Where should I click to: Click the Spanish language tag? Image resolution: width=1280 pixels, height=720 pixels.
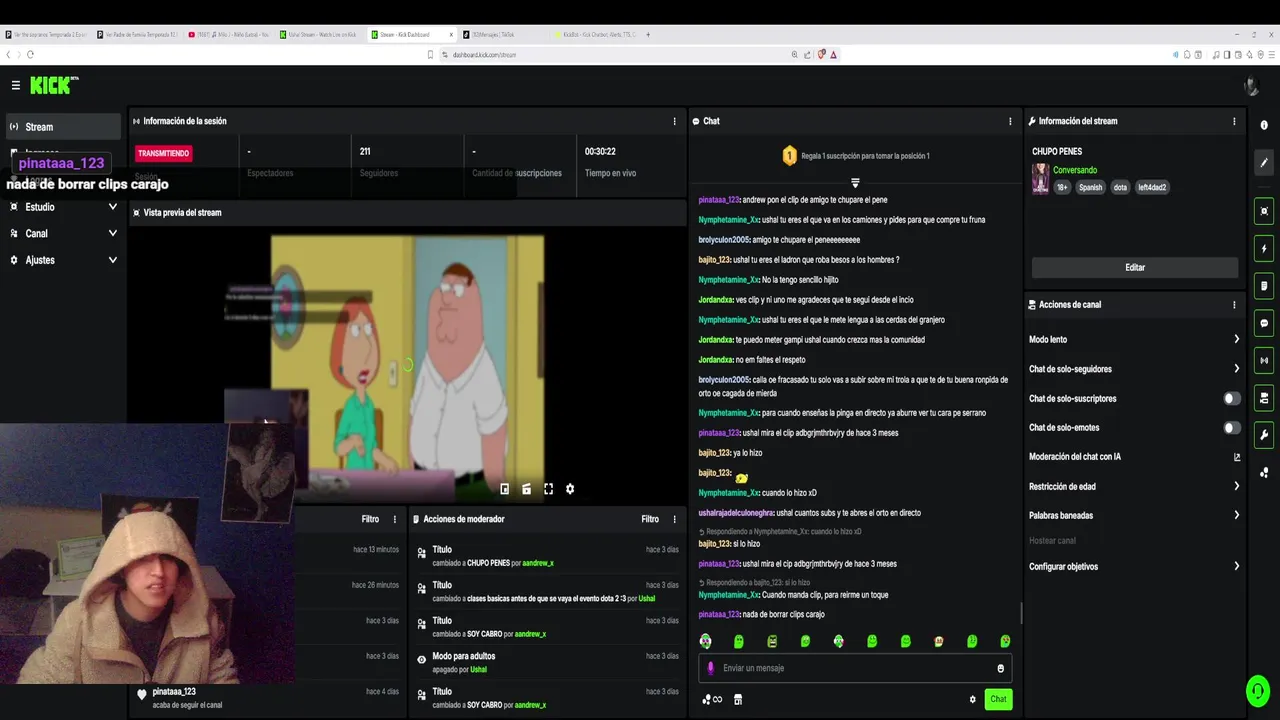tap(1090, 187)
